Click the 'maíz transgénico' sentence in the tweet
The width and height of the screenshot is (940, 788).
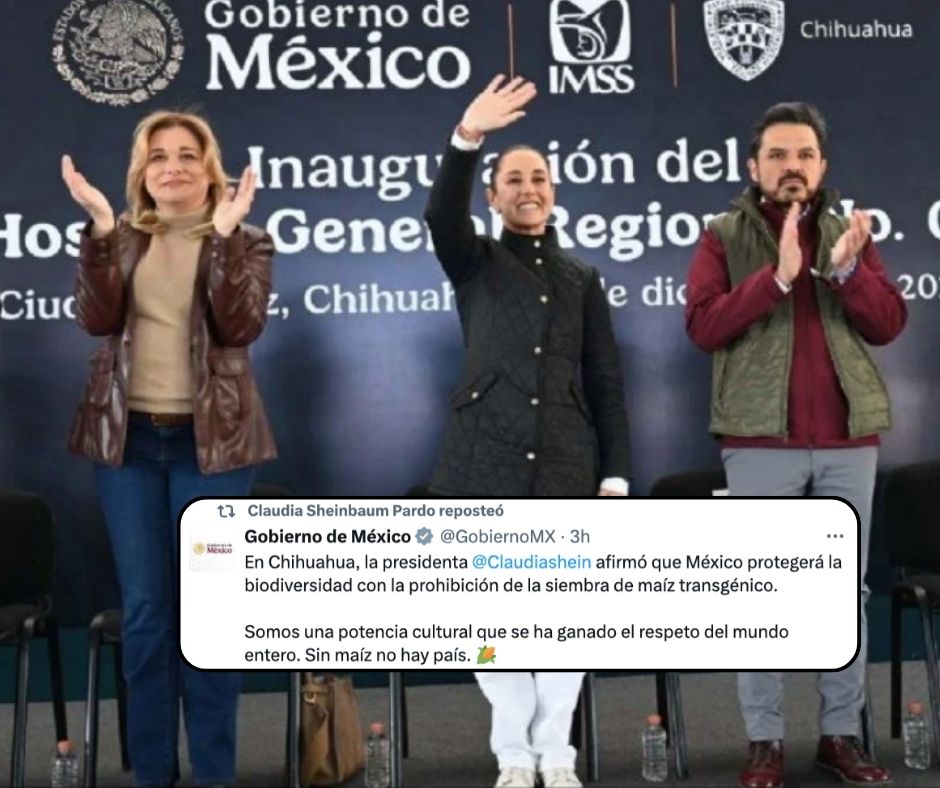(x=543, y=574)
